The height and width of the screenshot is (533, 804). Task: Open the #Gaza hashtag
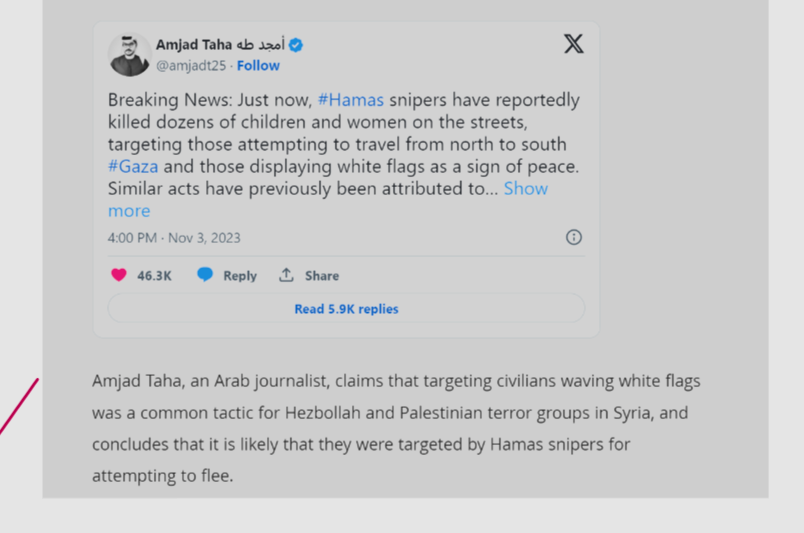[133, 166]
